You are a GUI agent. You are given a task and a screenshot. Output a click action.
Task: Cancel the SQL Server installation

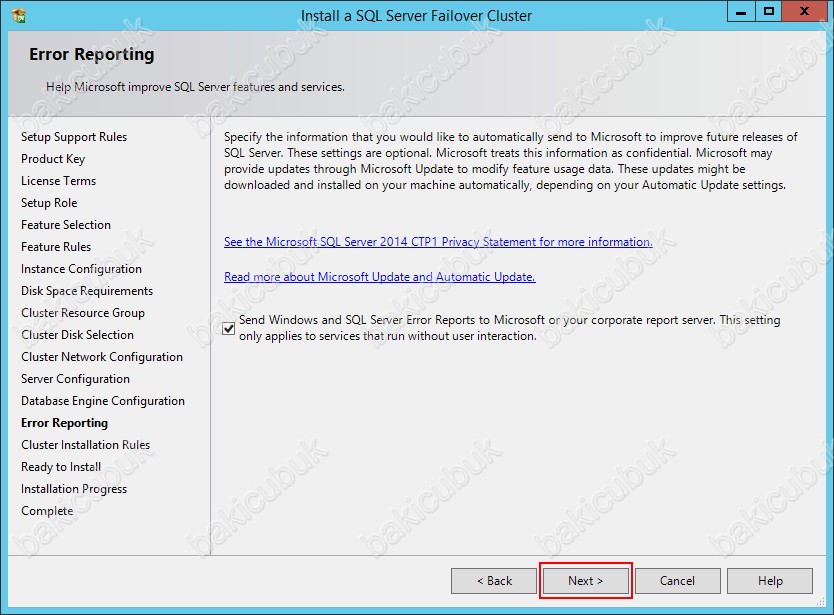coord(677,580)
